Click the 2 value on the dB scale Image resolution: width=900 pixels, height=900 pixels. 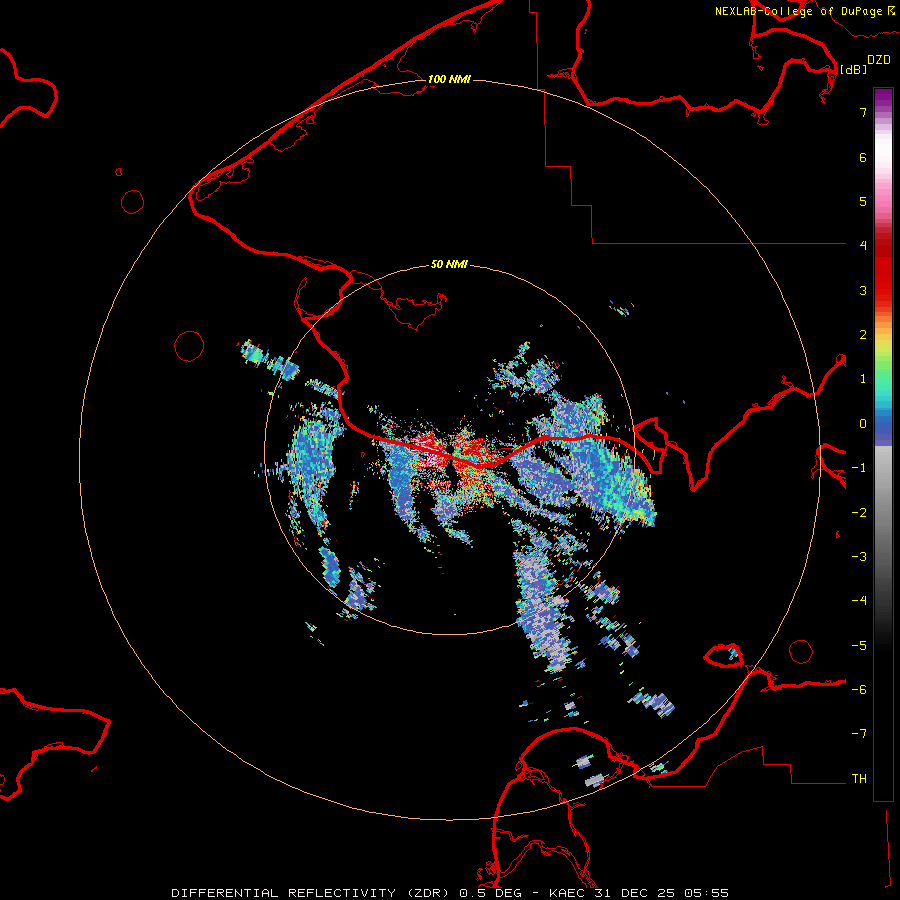pos(863,335)
